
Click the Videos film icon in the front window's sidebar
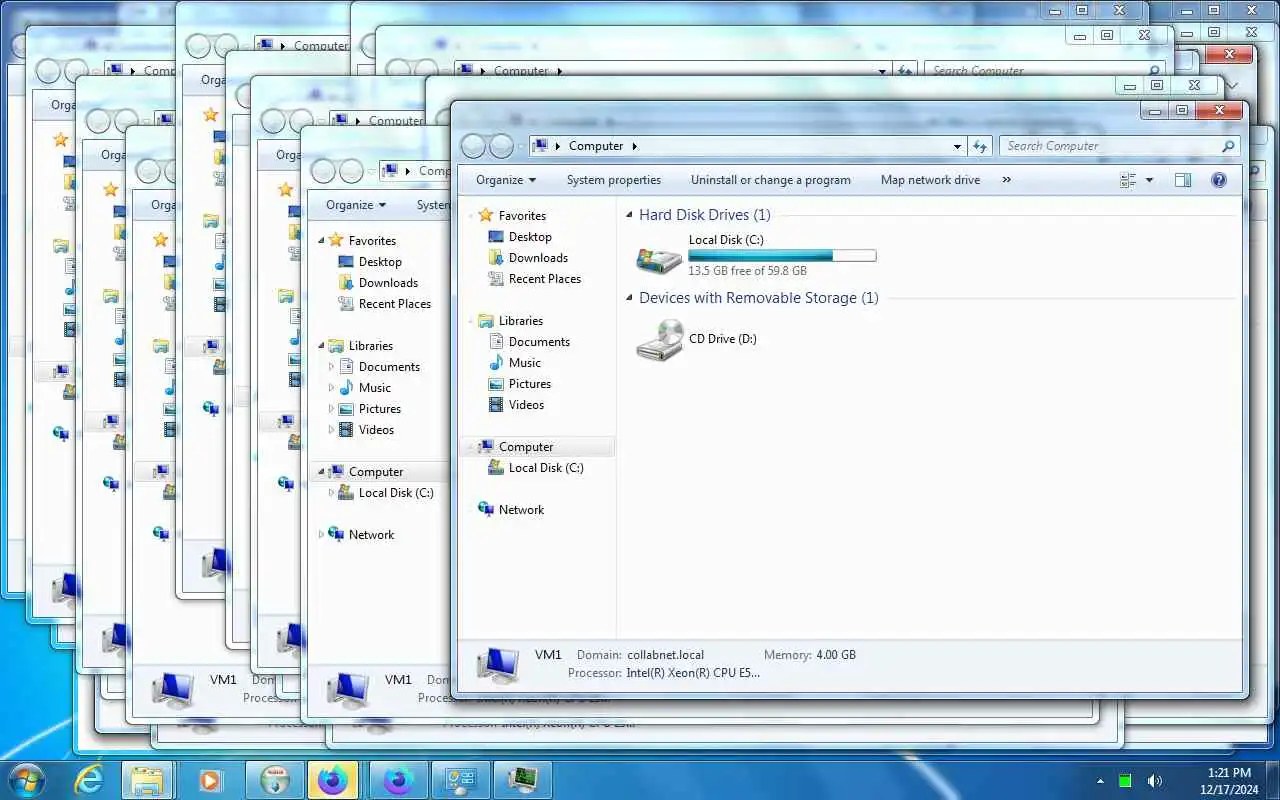pyautogui.click(x=496, y=405)
